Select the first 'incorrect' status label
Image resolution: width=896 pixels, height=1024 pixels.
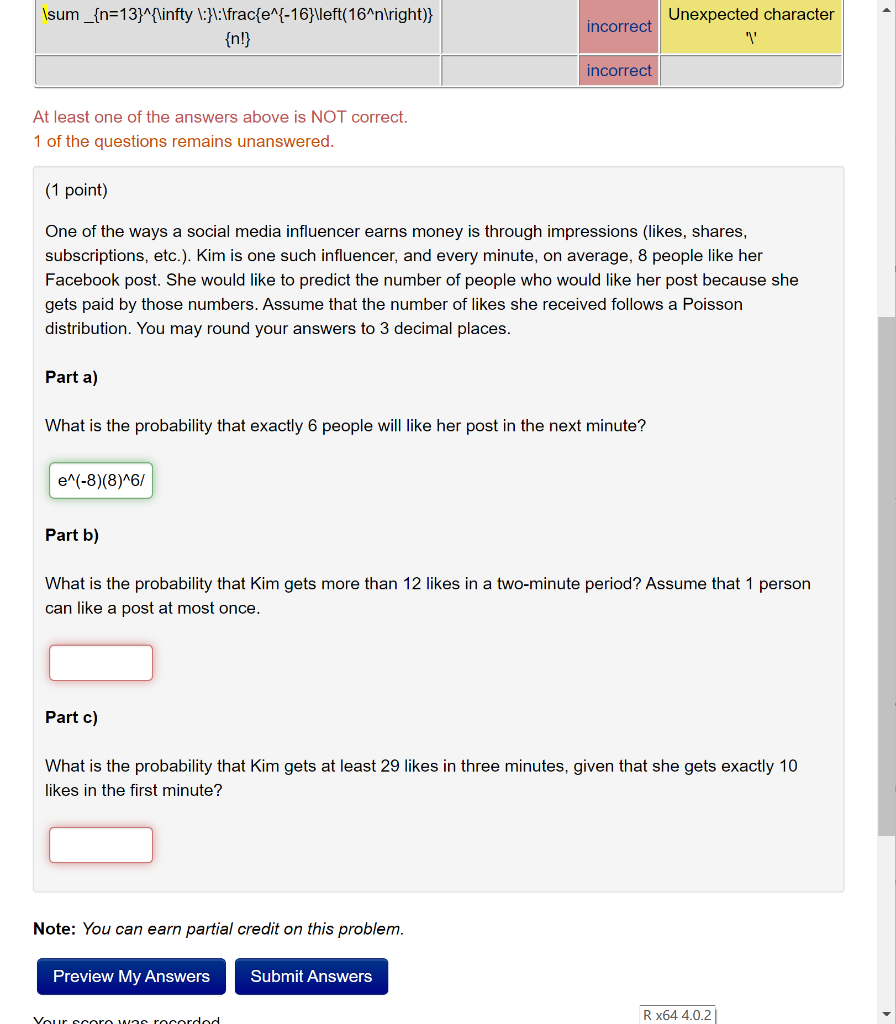point(618,26)
